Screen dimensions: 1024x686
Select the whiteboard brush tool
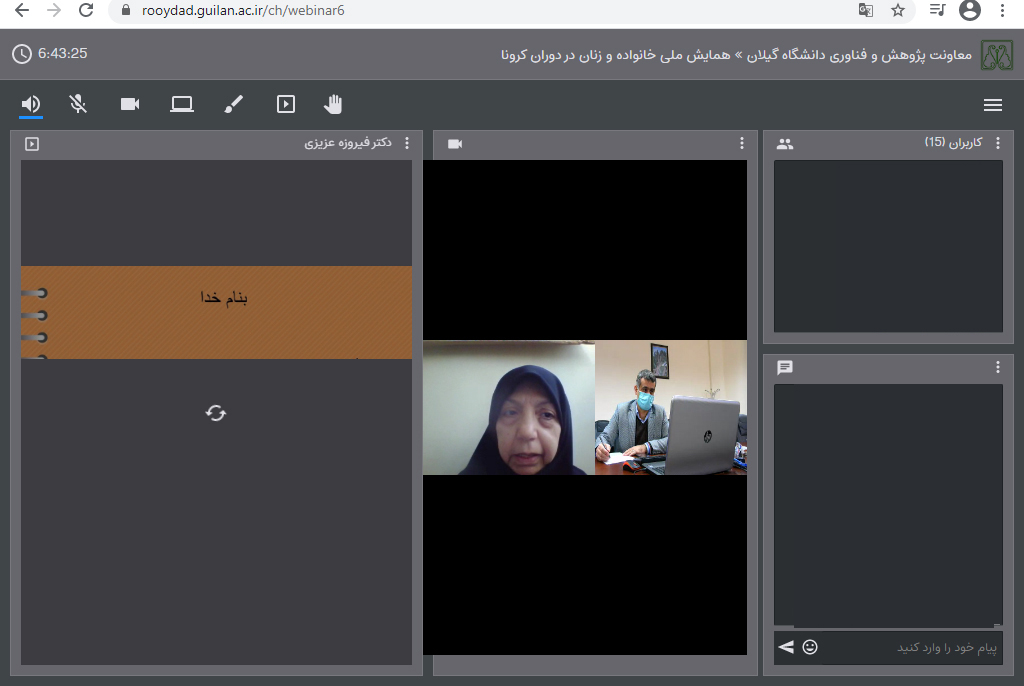coord(233,104)
